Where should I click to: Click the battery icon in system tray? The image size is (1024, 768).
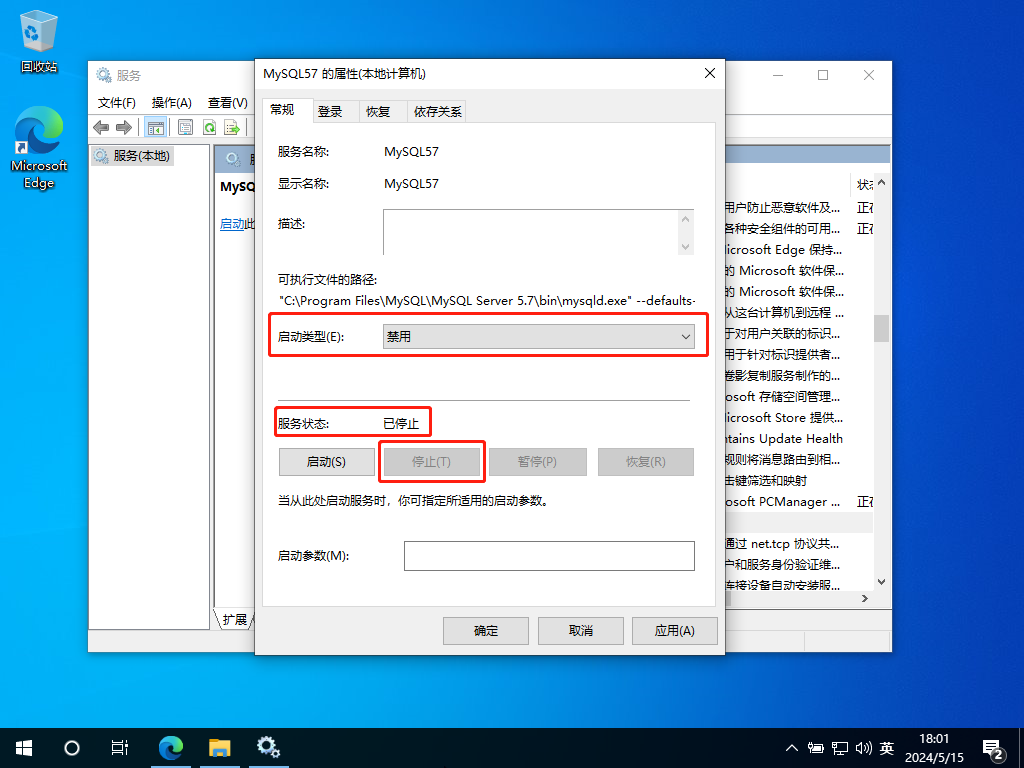(x=816, y=748)
